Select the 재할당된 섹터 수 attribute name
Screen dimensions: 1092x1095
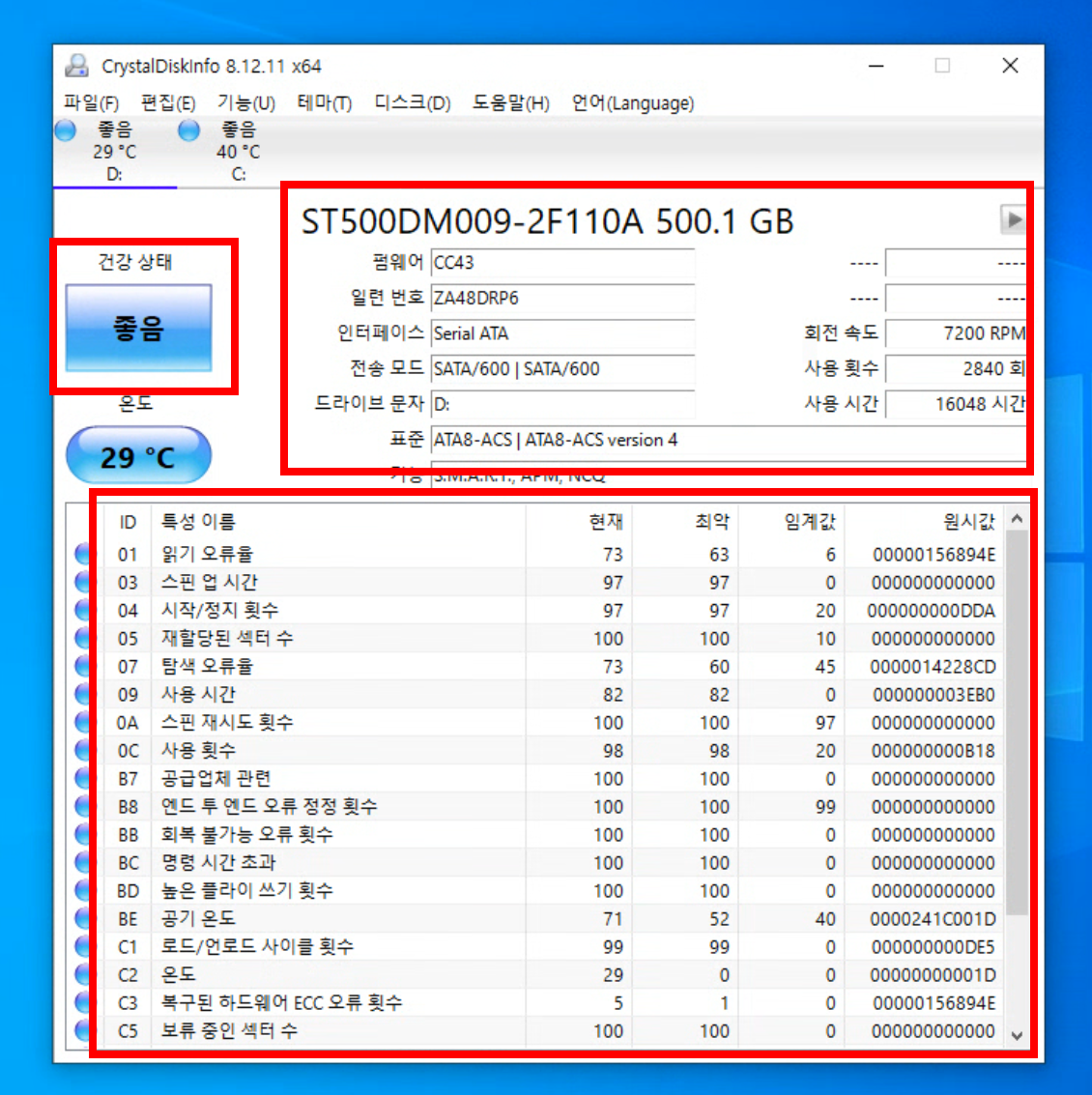click(227, 638)
